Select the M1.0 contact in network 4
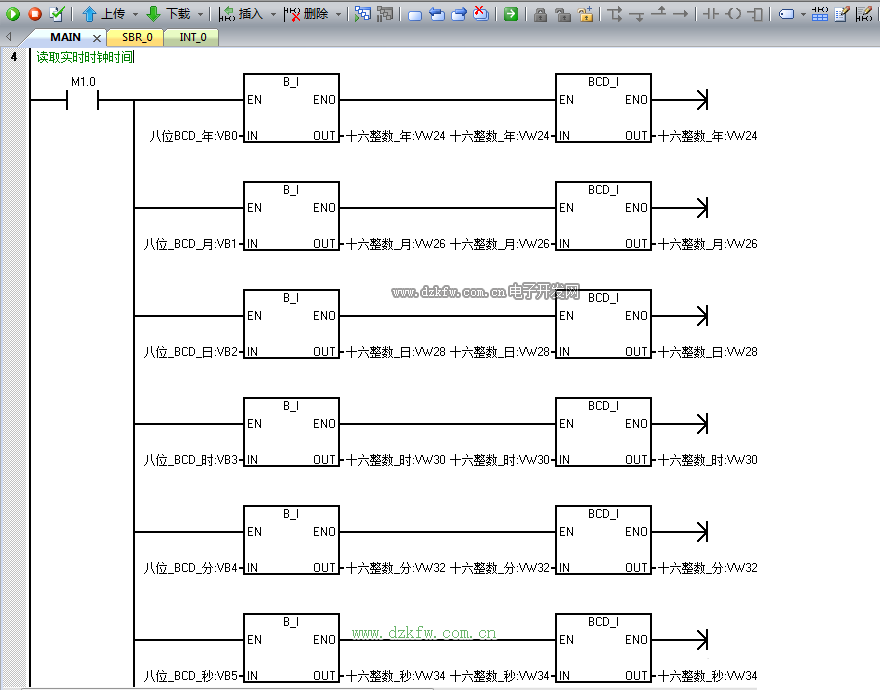The height and width of the screenshot is (690, 880). [x=82, y=100]
